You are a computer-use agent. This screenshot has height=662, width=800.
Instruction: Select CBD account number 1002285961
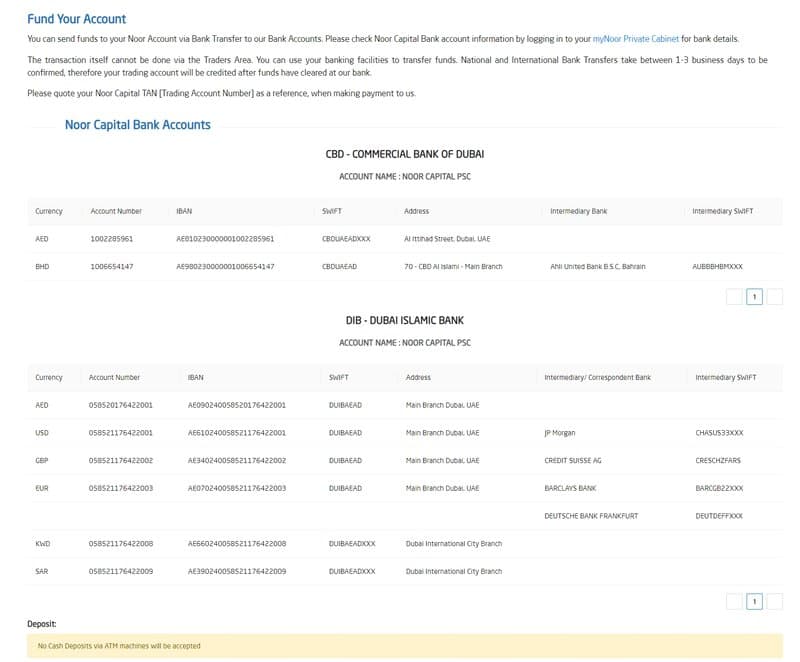(x=112, y=239)
